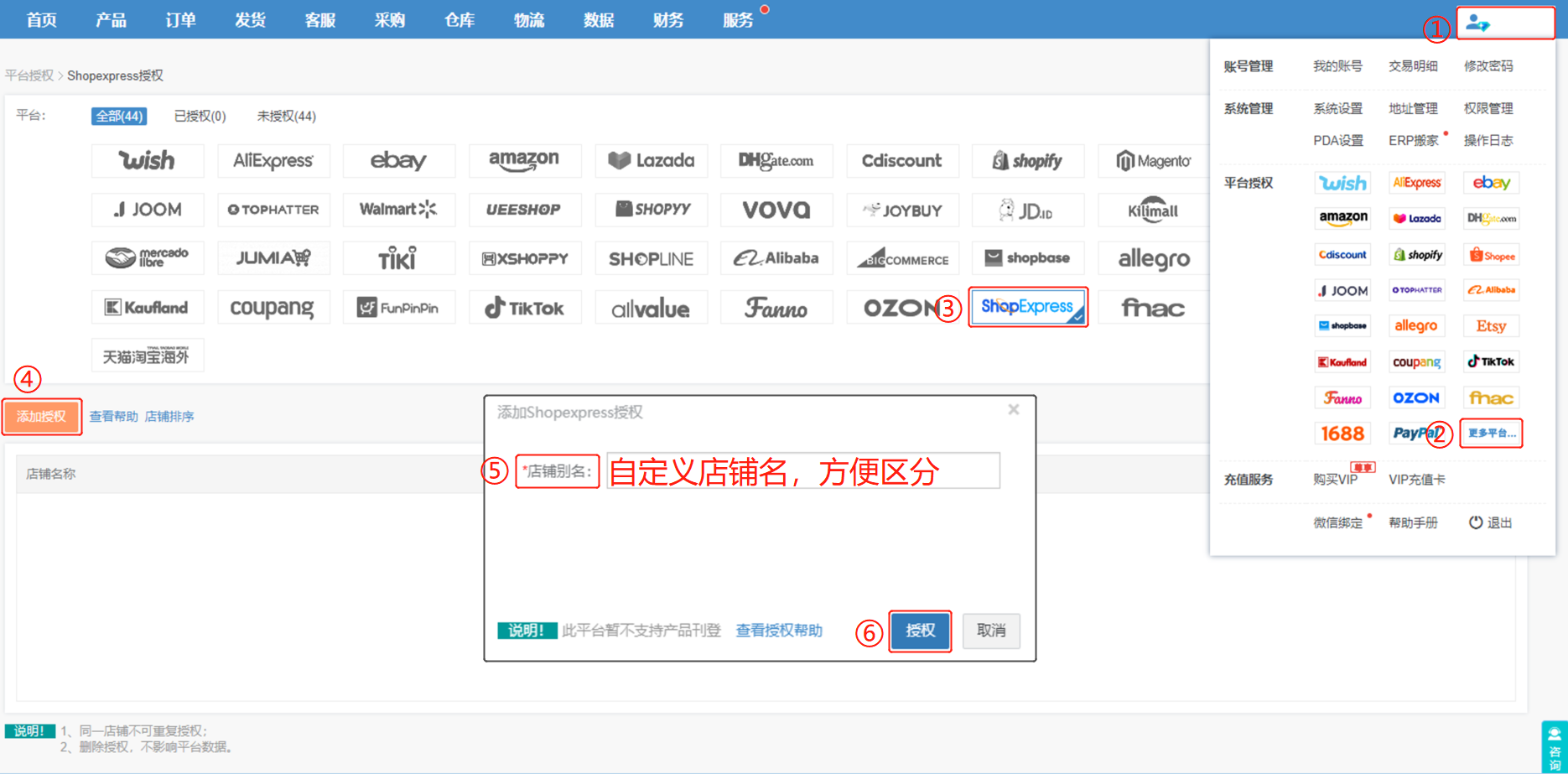
Task: Open 权限管理 in account panel
Action: pos(1488,108)
